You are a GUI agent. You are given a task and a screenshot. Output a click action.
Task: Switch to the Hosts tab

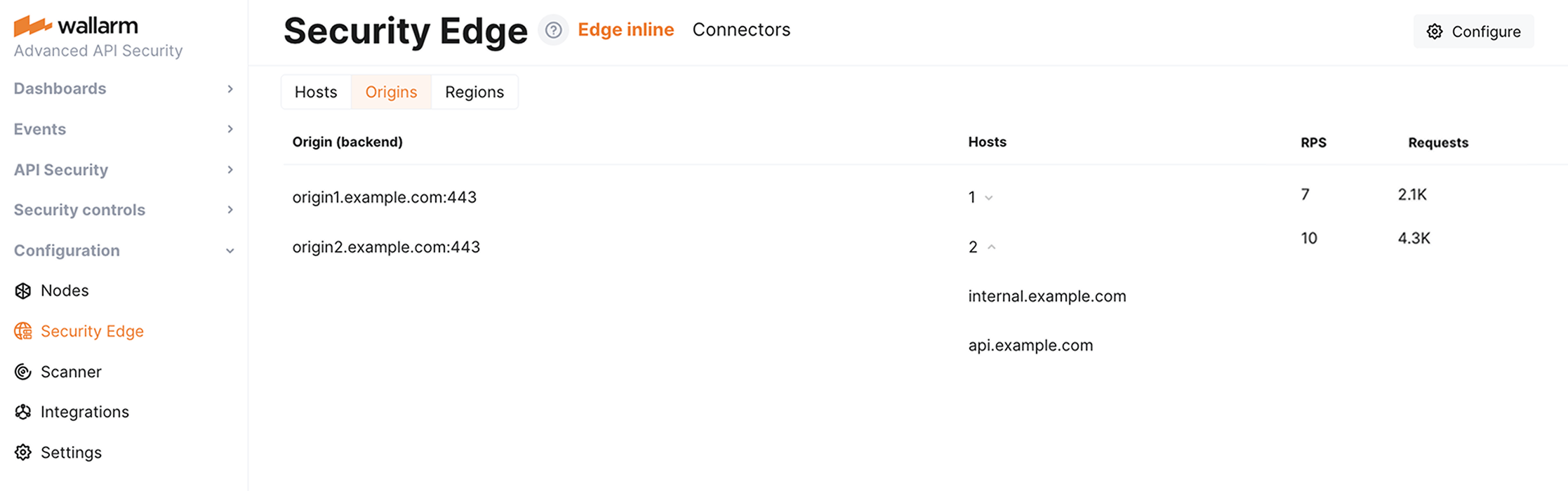click(316, 92)
